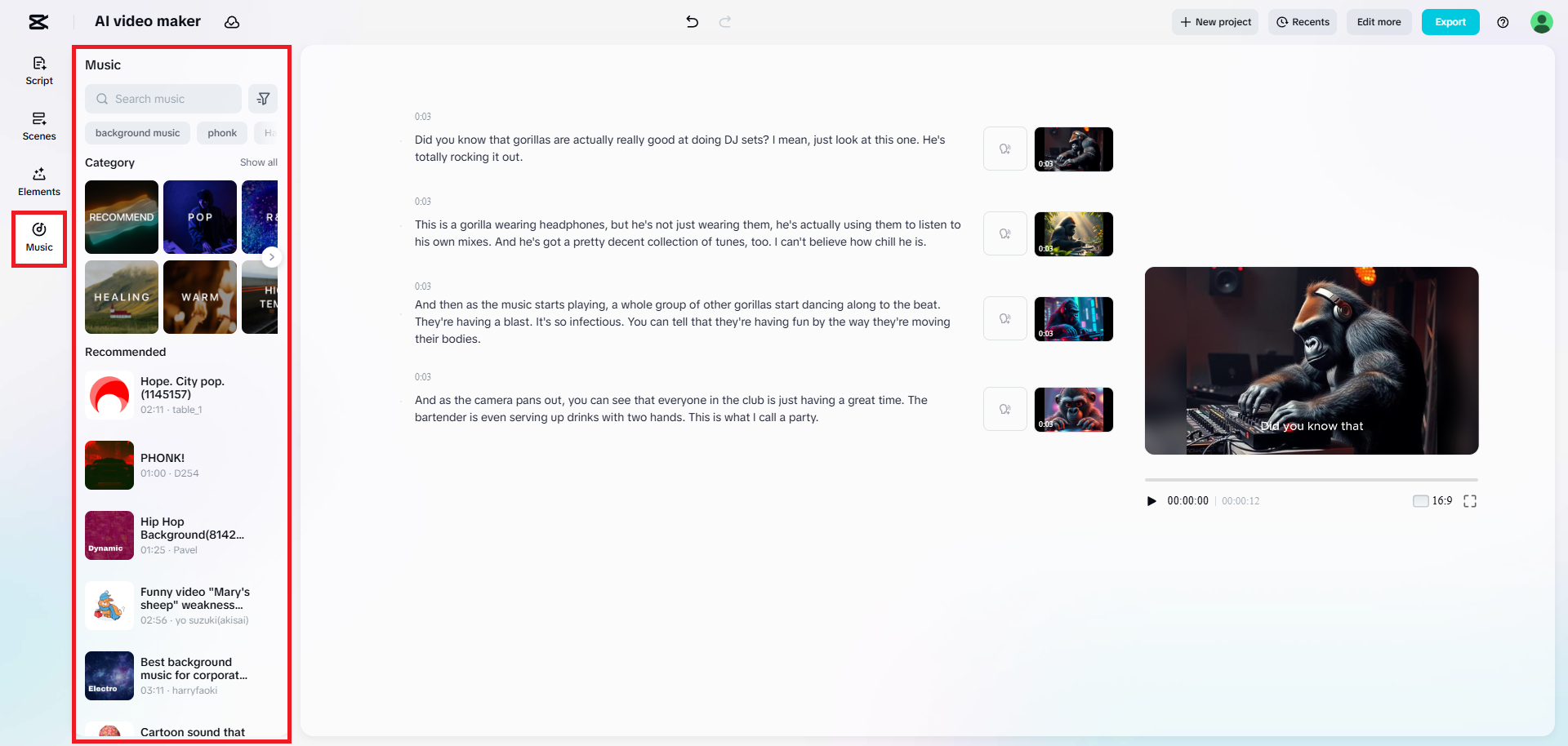Click the 'Did you know that gorillas' script text

tap(680, 149)
